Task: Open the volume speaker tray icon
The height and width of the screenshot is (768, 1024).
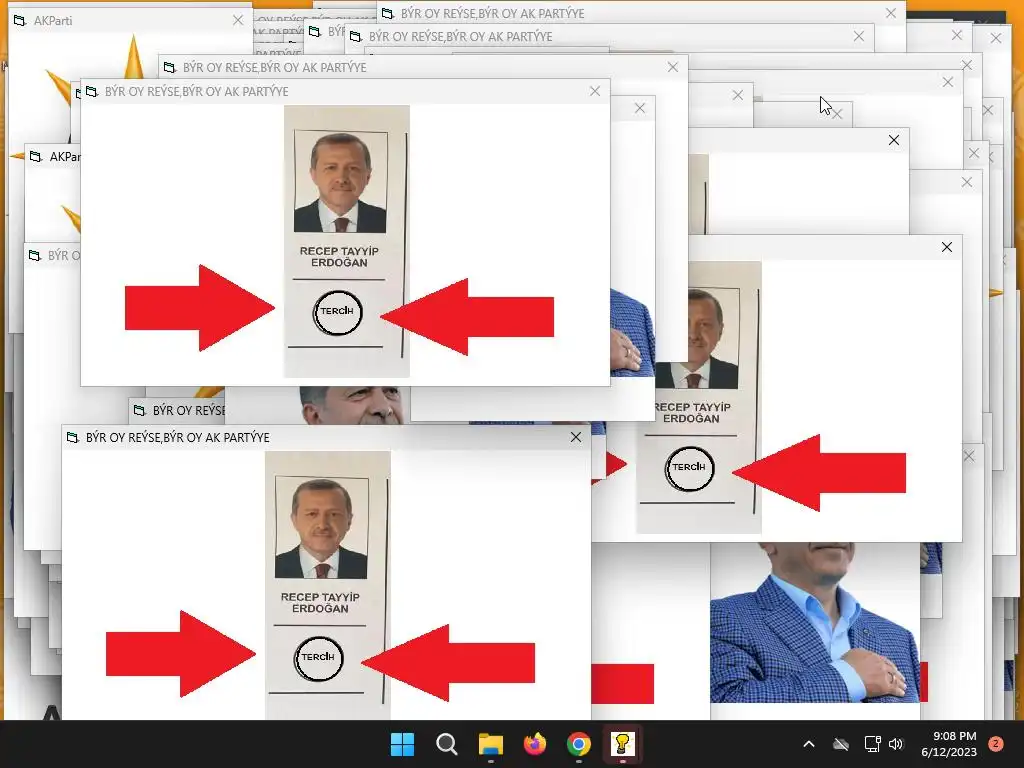Action: (895, 744)
